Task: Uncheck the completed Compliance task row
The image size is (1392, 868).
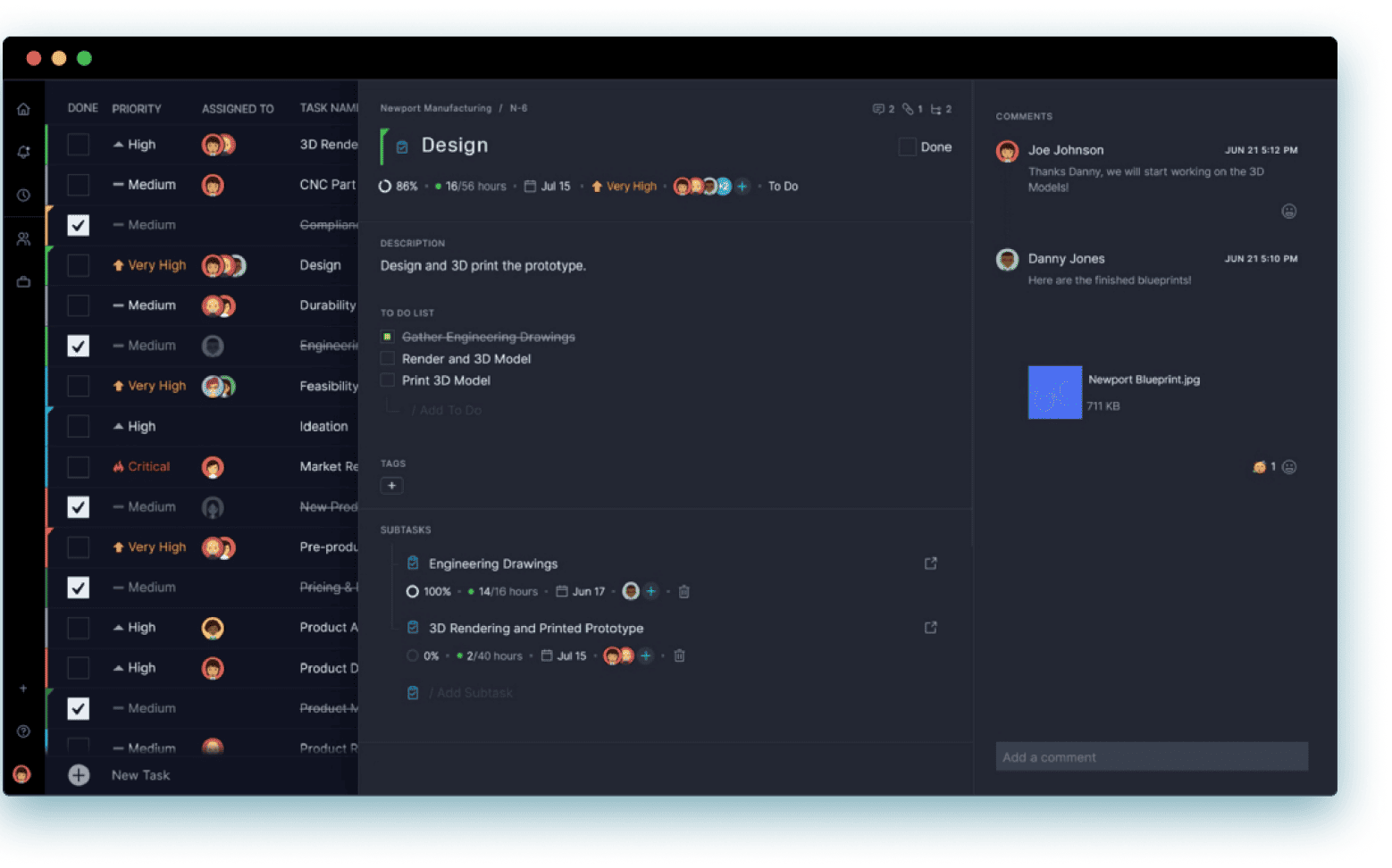Action: 78,225
